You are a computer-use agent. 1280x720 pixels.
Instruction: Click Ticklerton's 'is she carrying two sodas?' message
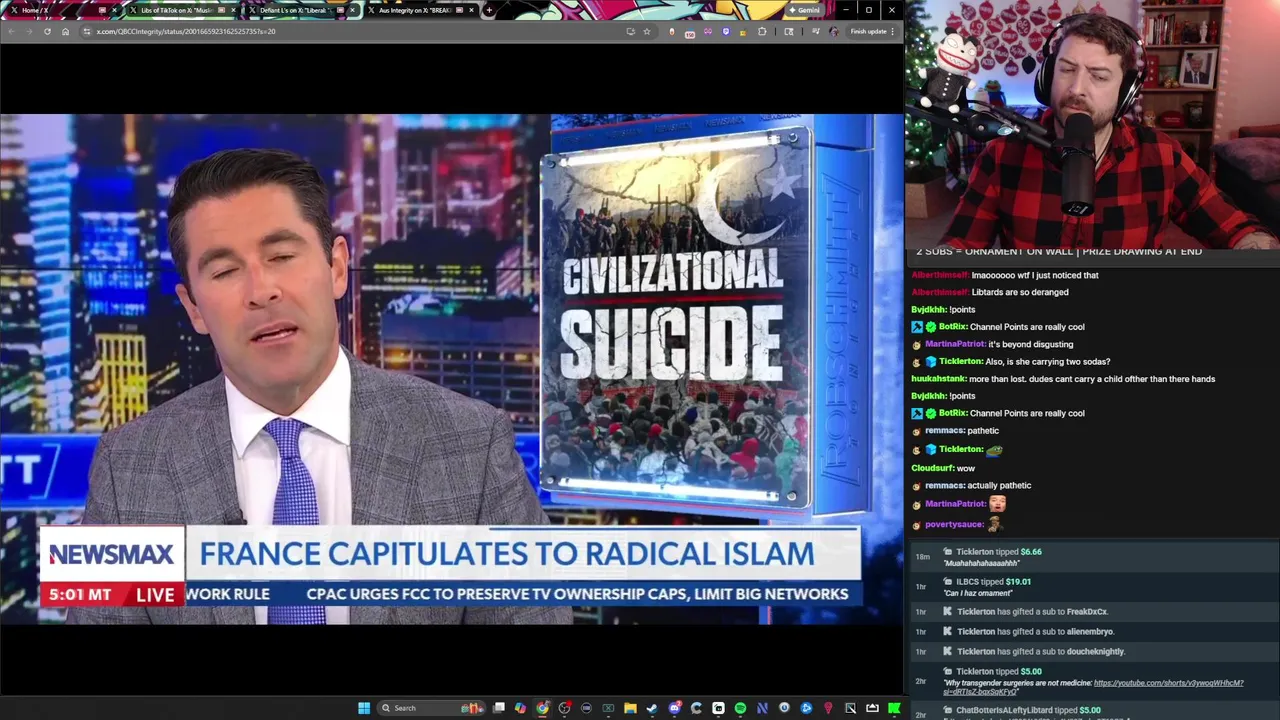[x=1048, y=362]
